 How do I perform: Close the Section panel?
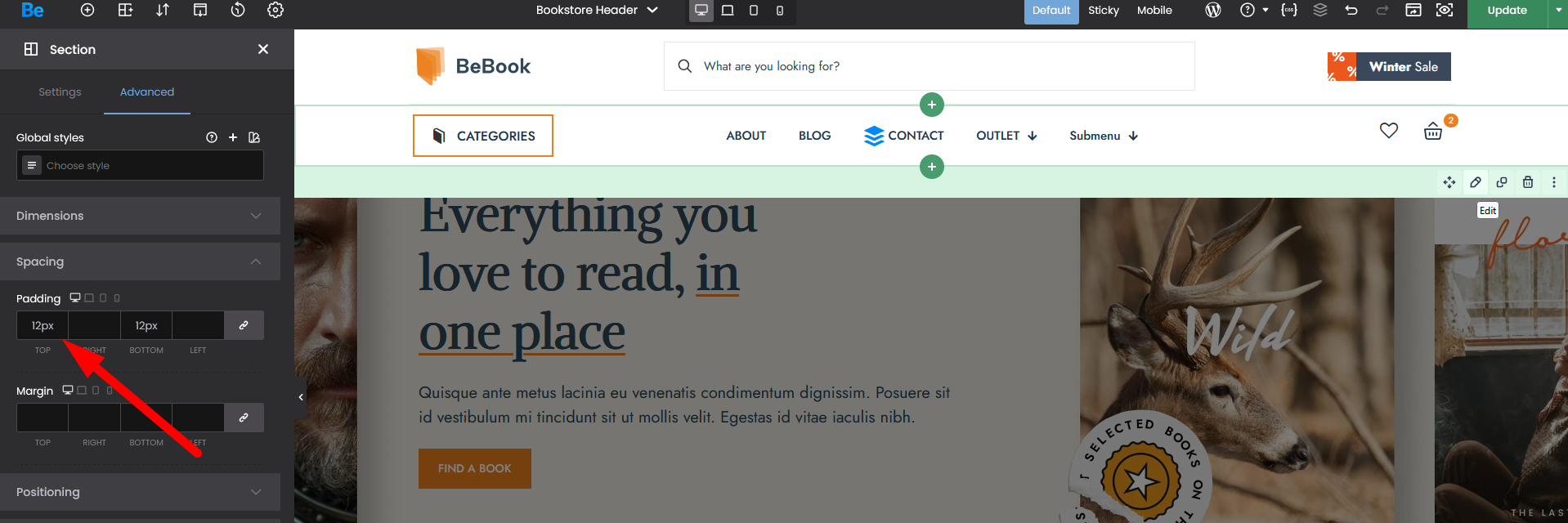click(x=263, y=49)
